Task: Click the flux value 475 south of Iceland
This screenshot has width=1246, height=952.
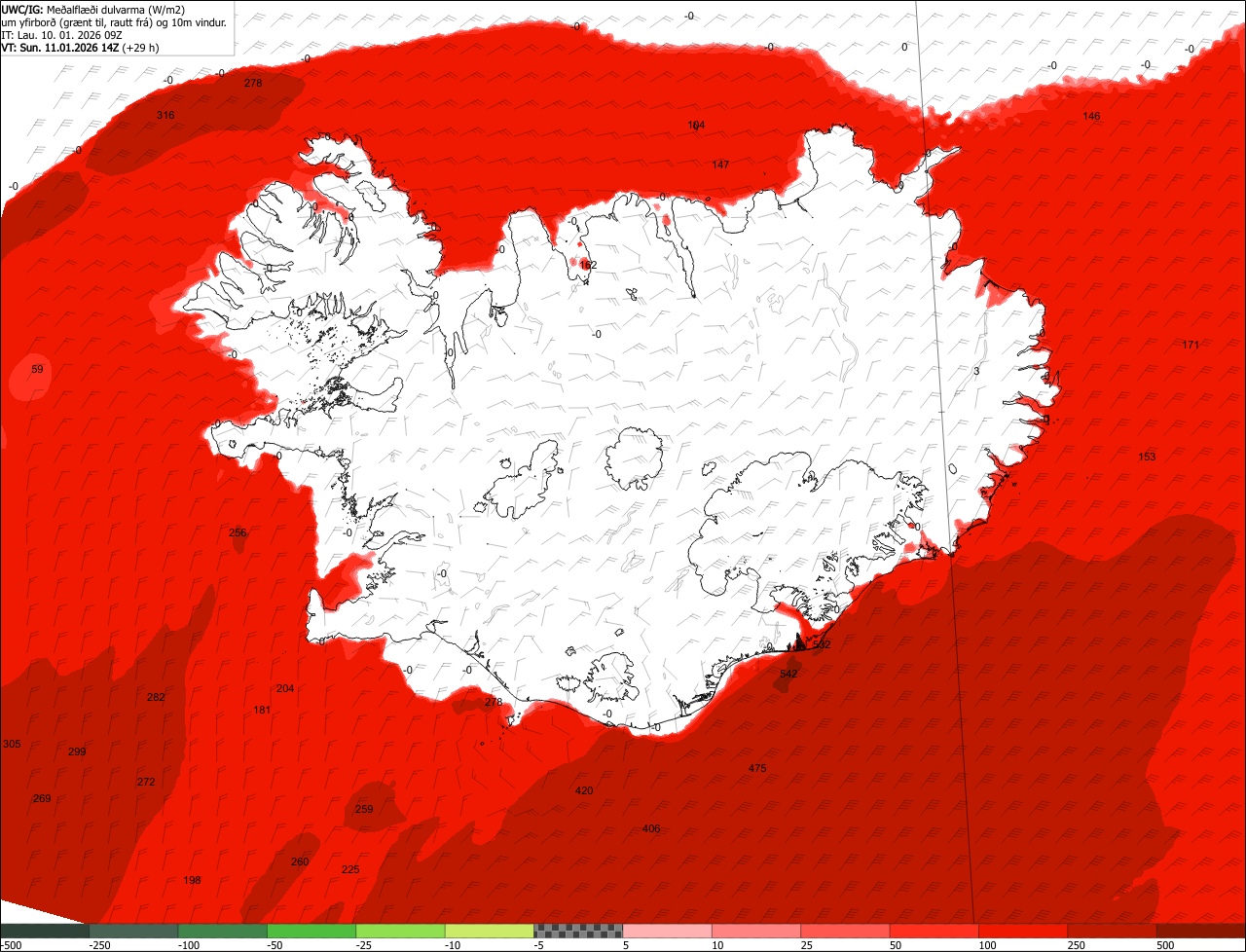Action: pos(757,768)
